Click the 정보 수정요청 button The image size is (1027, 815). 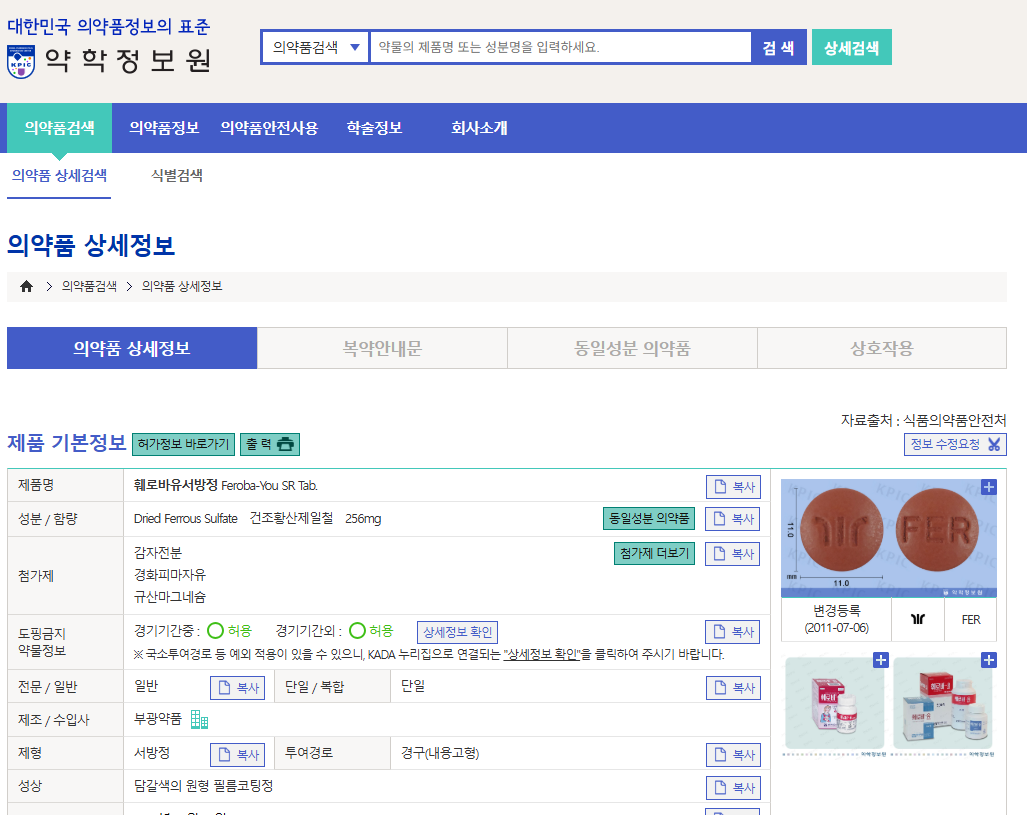tap(955, 444)
